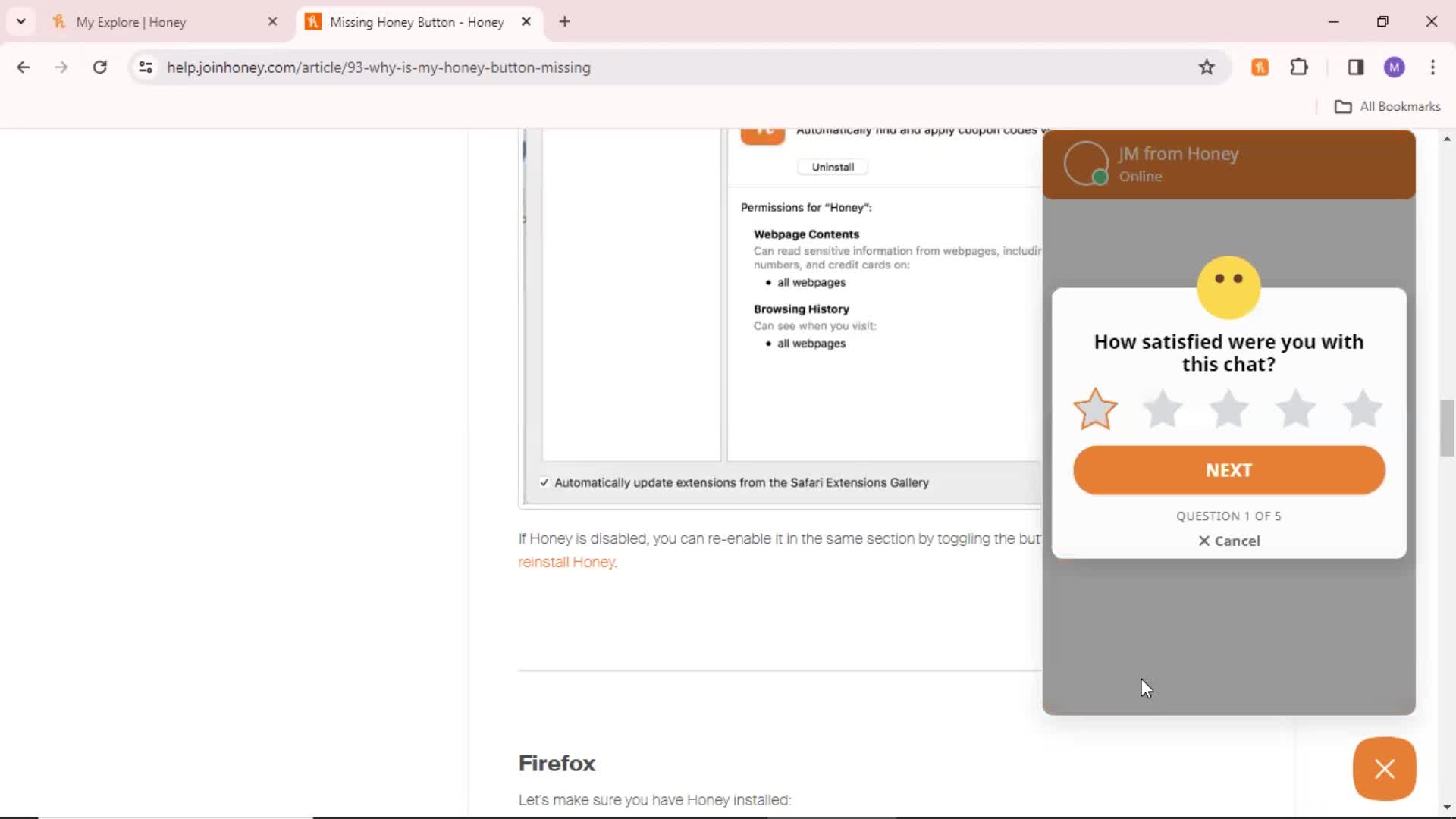Open the All Bookmarks folder

tap(1388, 107)
